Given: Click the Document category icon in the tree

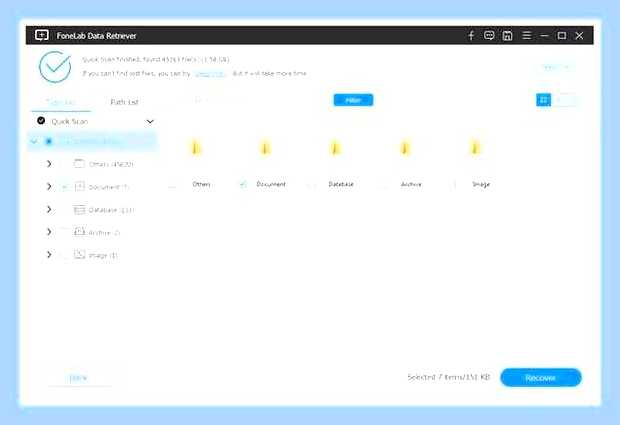Looking at the screenshot, I should 79,186.
